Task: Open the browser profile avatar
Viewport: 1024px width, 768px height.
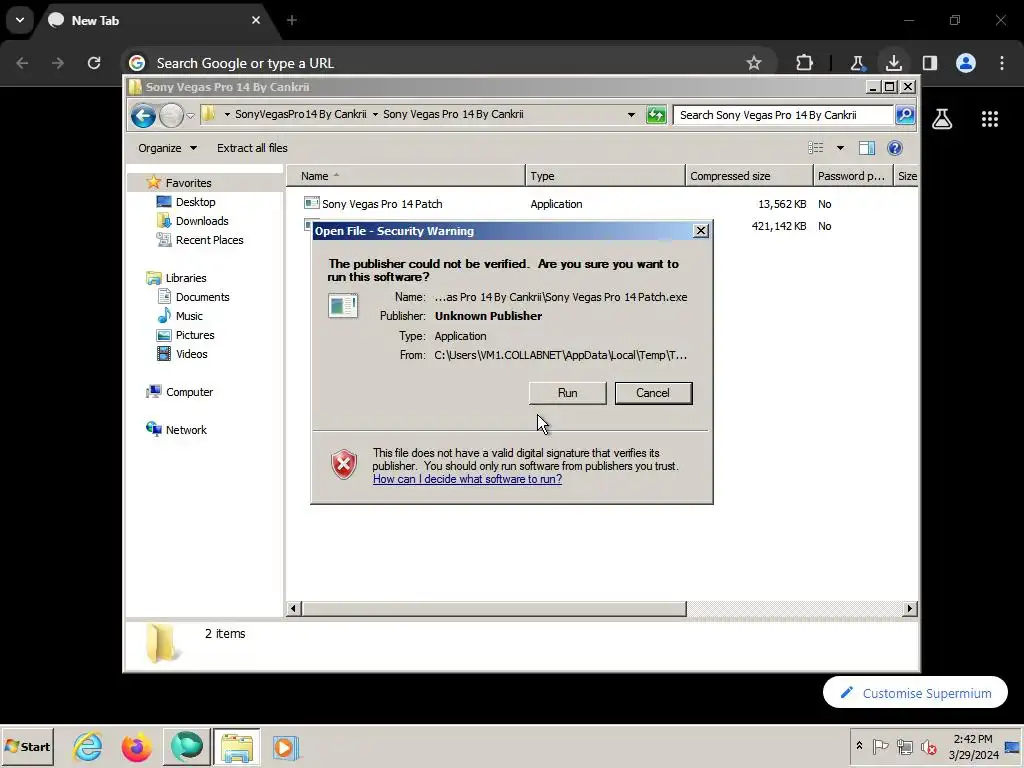Action: [966, 63]
